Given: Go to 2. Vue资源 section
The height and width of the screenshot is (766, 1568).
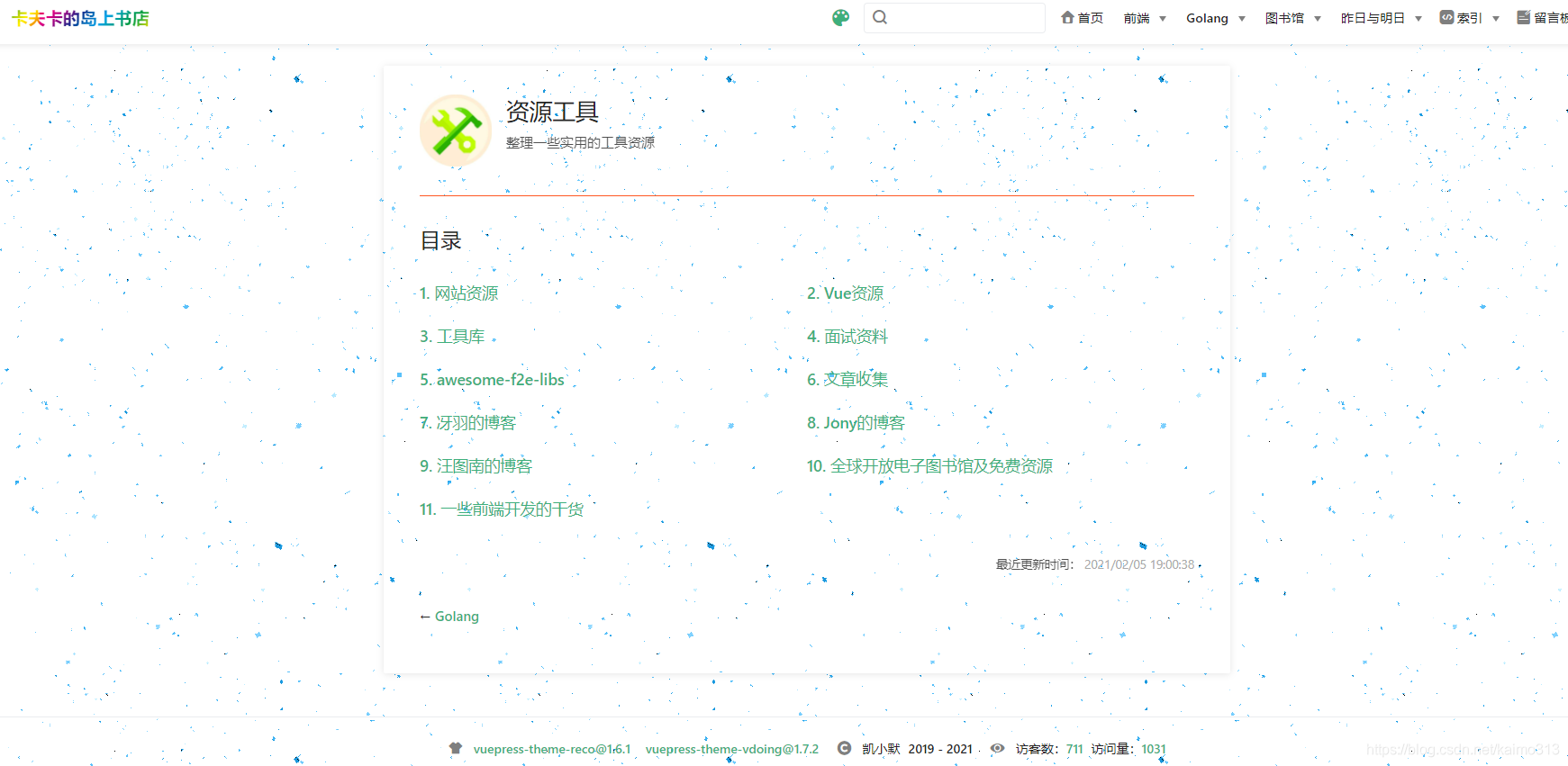Looking at the screenshot, I should tap(845, 293).
